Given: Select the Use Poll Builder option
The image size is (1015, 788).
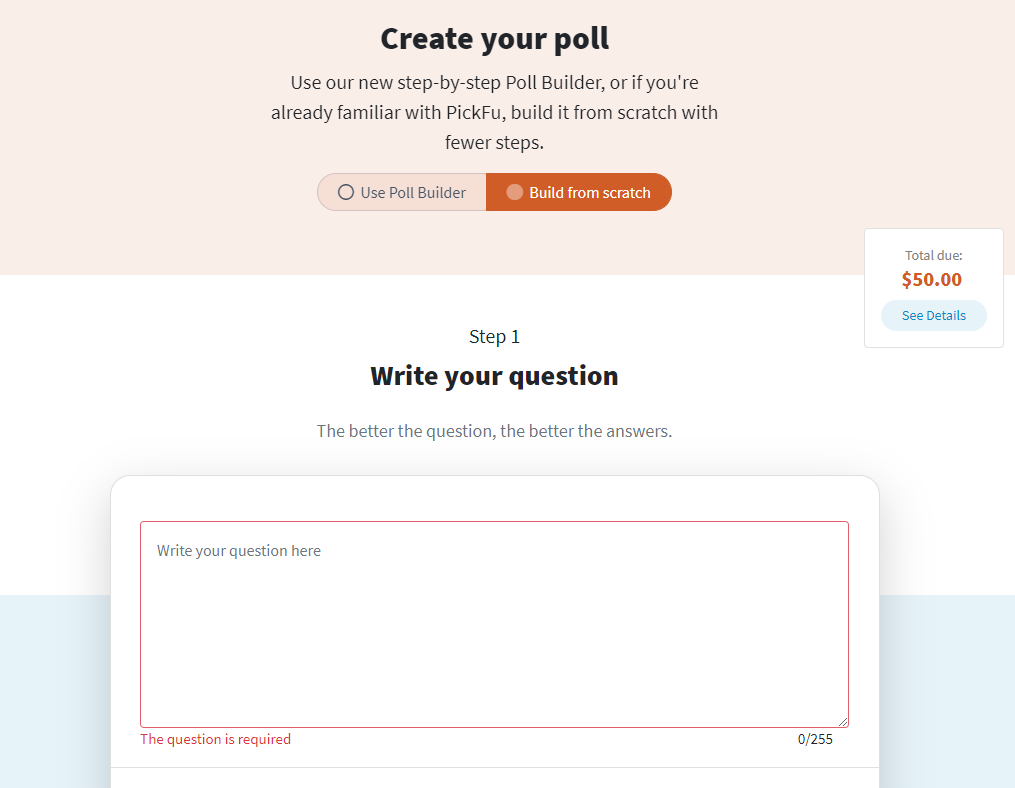Looking at the screenshot, I should pyautogui.click(x=402, y=192).
